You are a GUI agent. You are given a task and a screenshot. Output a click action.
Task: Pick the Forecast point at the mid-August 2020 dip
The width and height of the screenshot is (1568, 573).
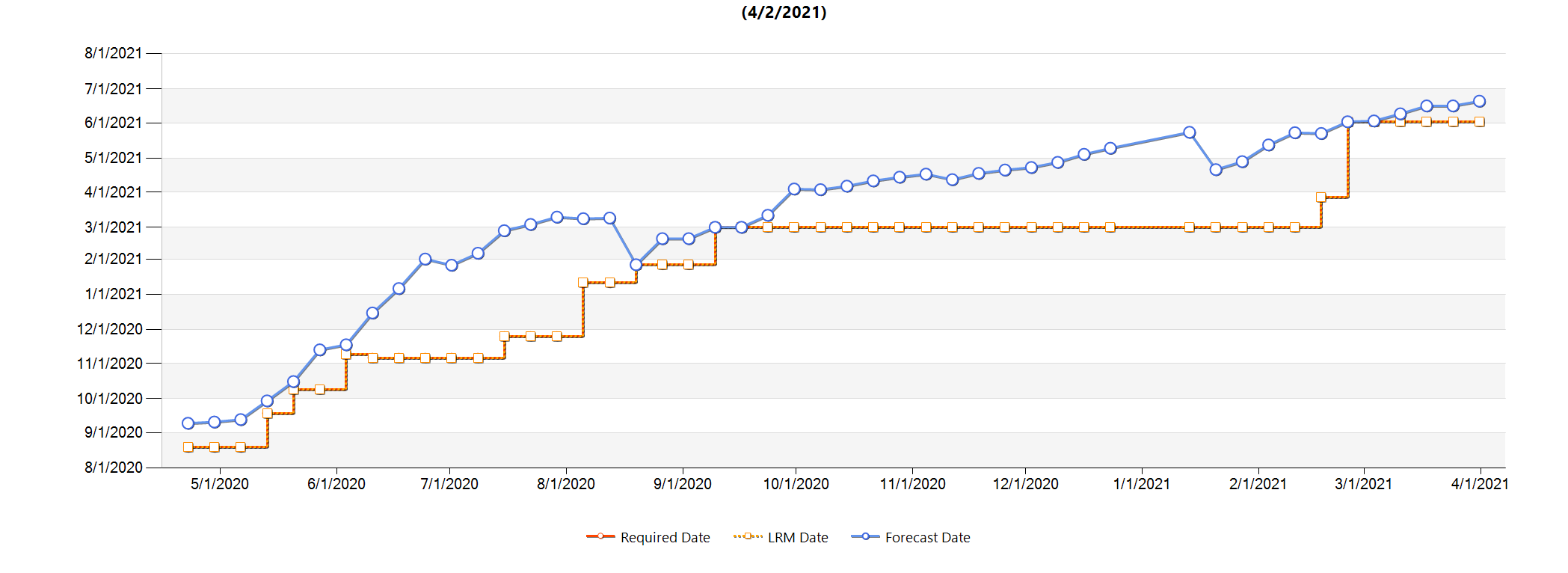[636, 265]
